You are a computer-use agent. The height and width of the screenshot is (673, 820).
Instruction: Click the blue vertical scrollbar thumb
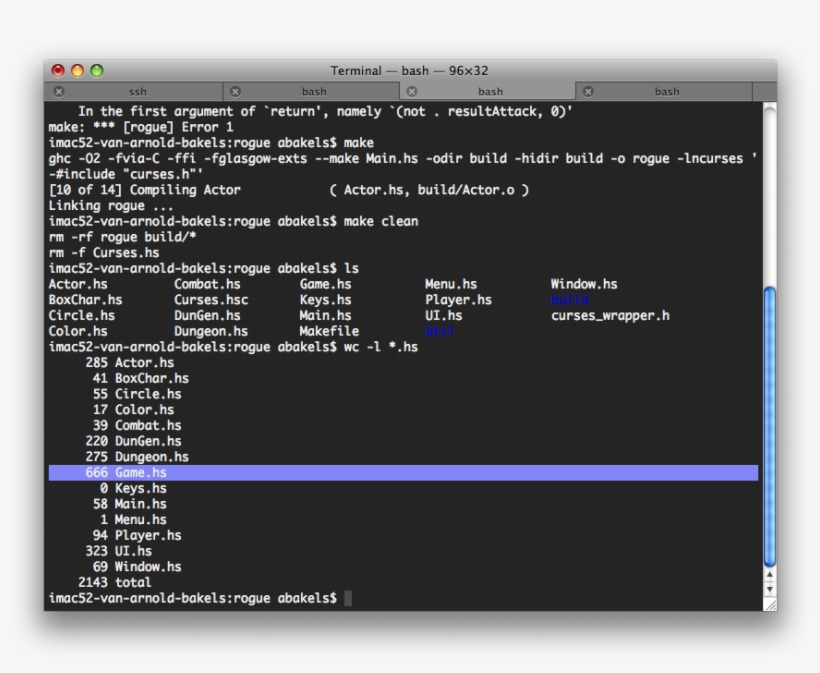tap(769, 425)
